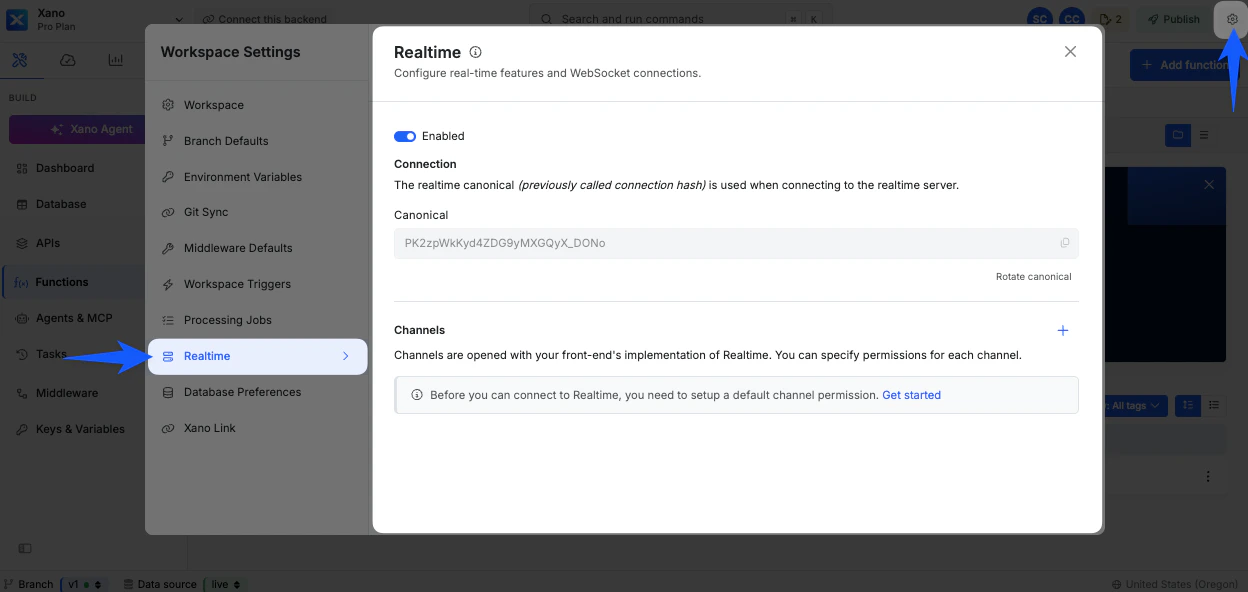Open Tasks in left sidebar
The height and width of the screenshot is (592, 1248).
click(x=51, y=354)
